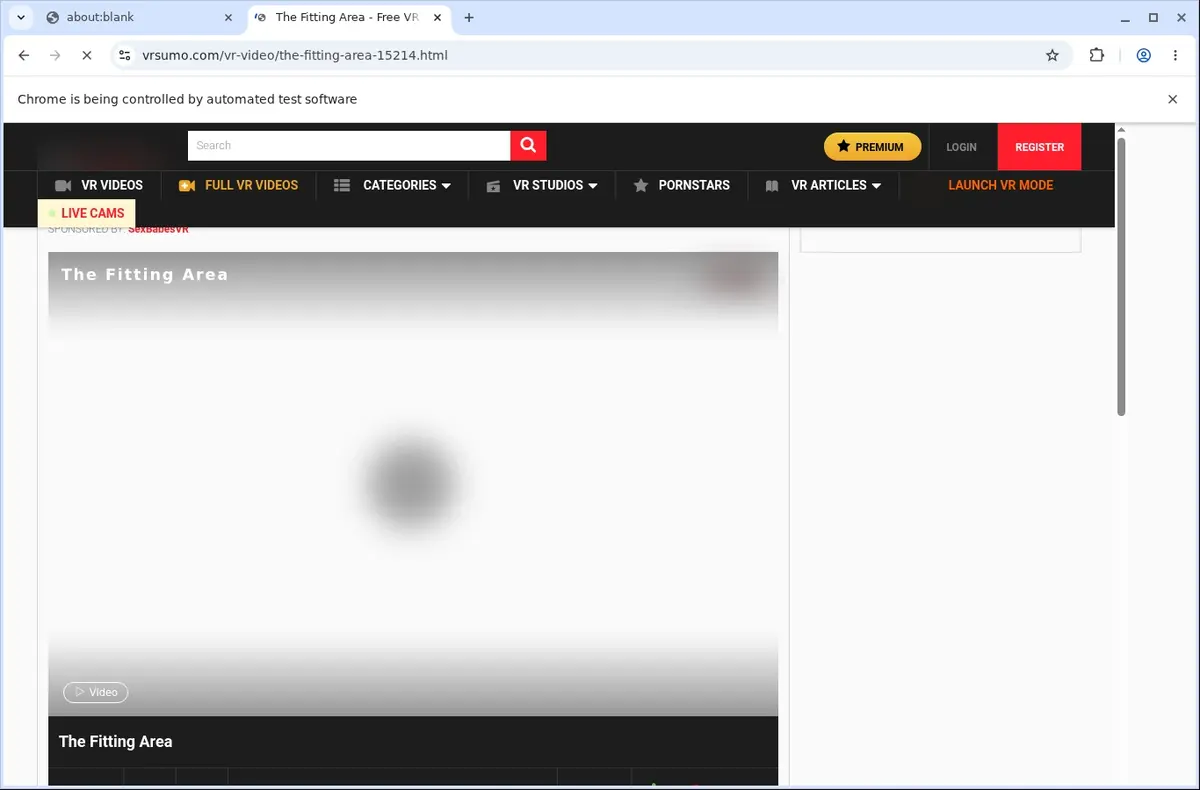Open the Chrome profile icon
Viewport: 1200px width, 790px height.
pyautogui.click(x=1143, y=55)
